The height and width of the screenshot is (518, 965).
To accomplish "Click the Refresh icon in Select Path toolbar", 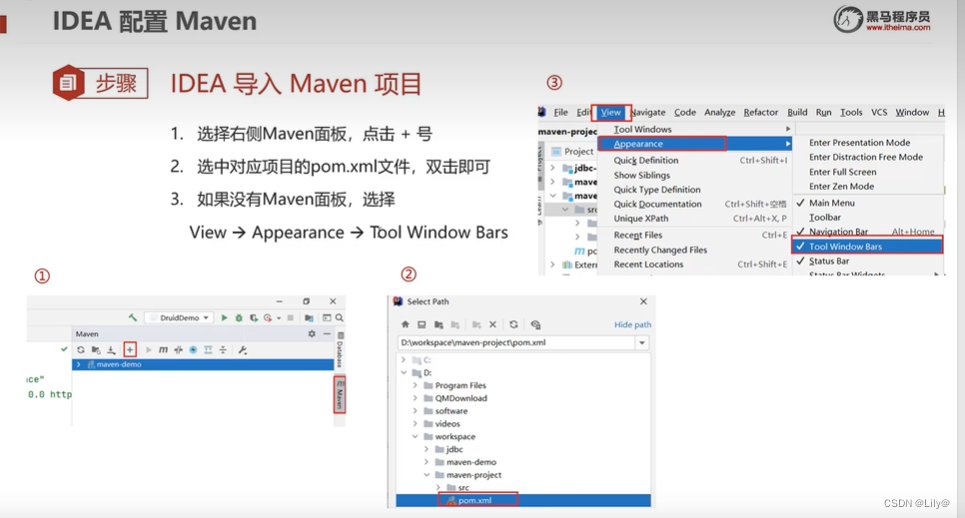I will pos(514,324).
